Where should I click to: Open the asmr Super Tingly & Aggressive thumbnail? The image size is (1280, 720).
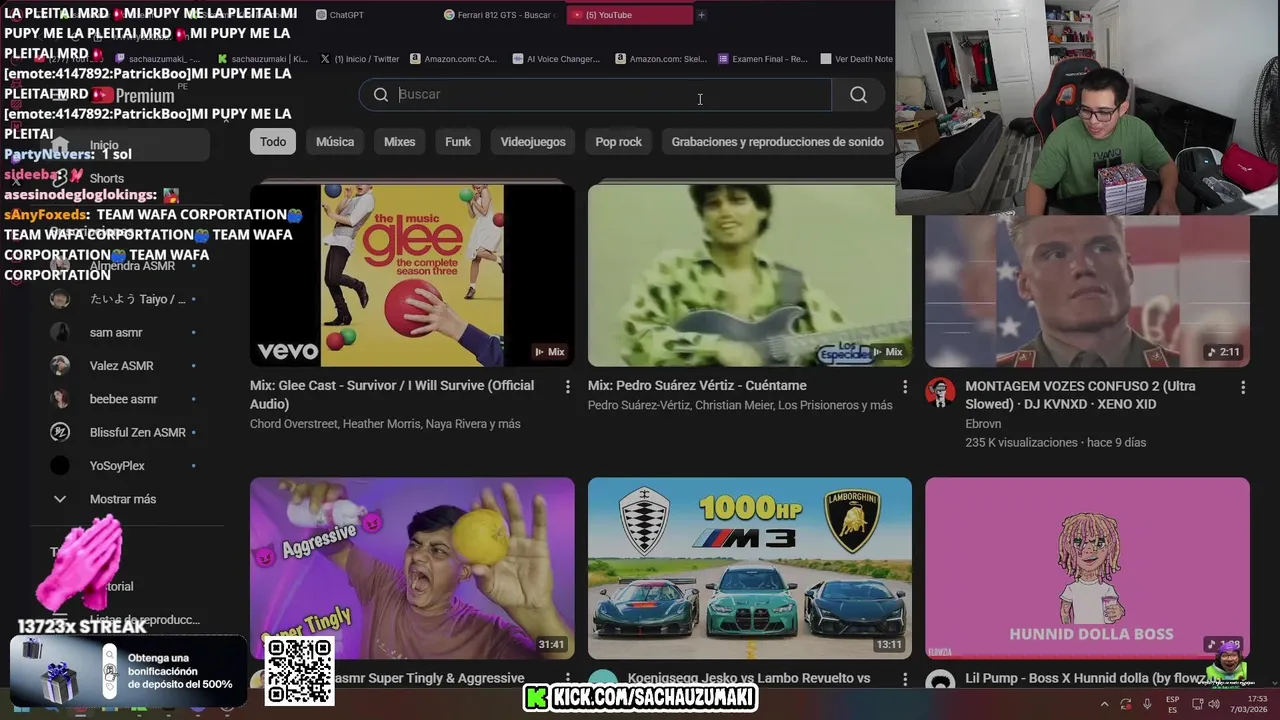412,568
